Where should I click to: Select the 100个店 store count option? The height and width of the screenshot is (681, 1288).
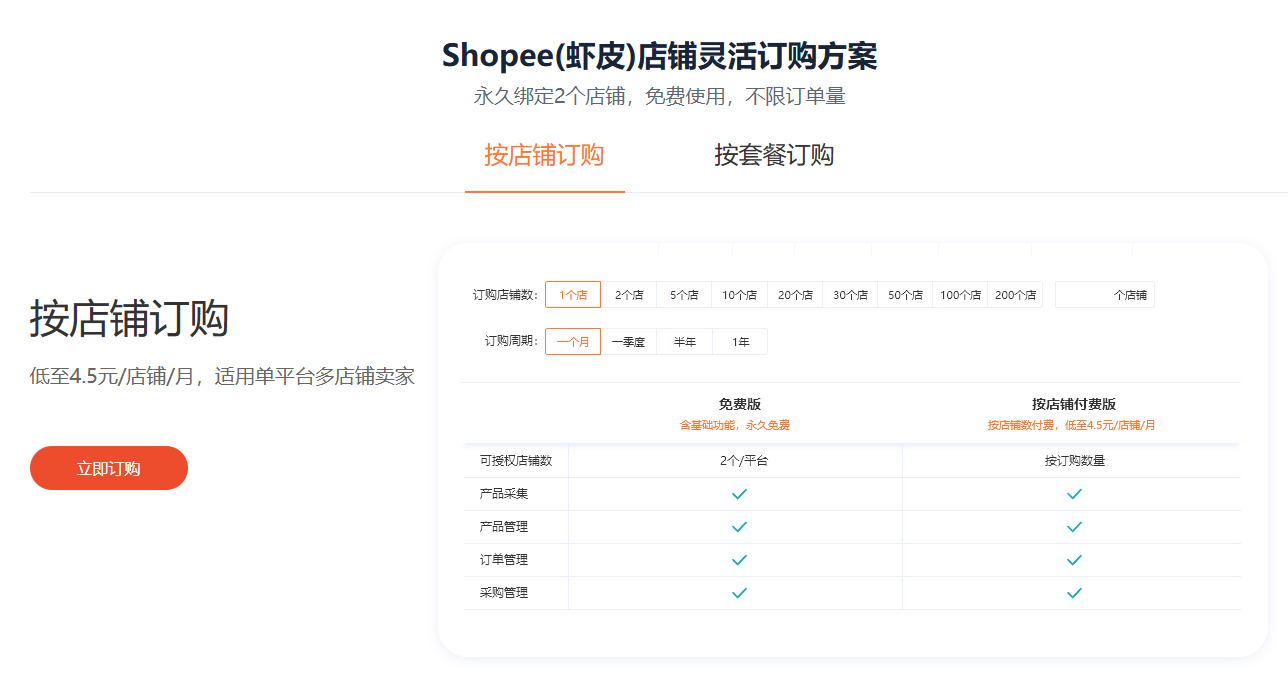[960, 295]
